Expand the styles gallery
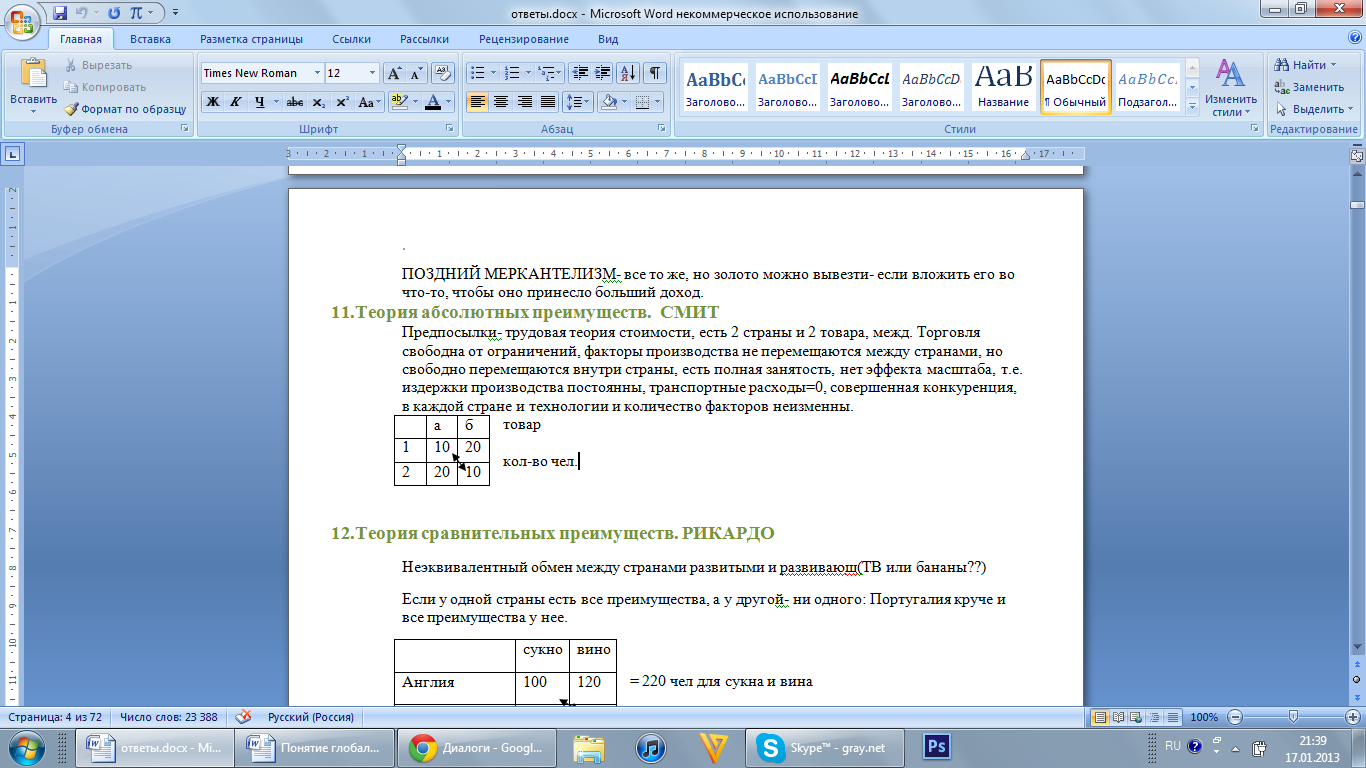This screenshot has width=1366, height=768. point(1192,109)
